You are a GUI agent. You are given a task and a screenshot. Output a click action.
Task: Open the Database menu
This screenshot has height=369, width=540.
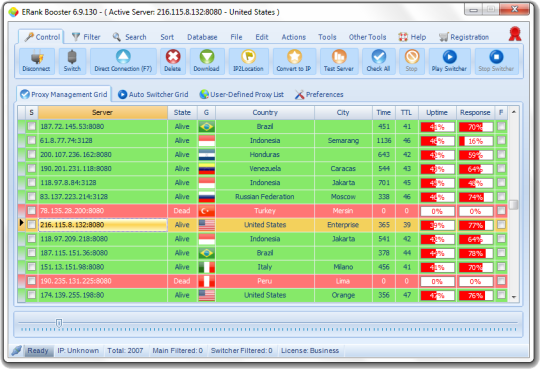tap(202, 37)
